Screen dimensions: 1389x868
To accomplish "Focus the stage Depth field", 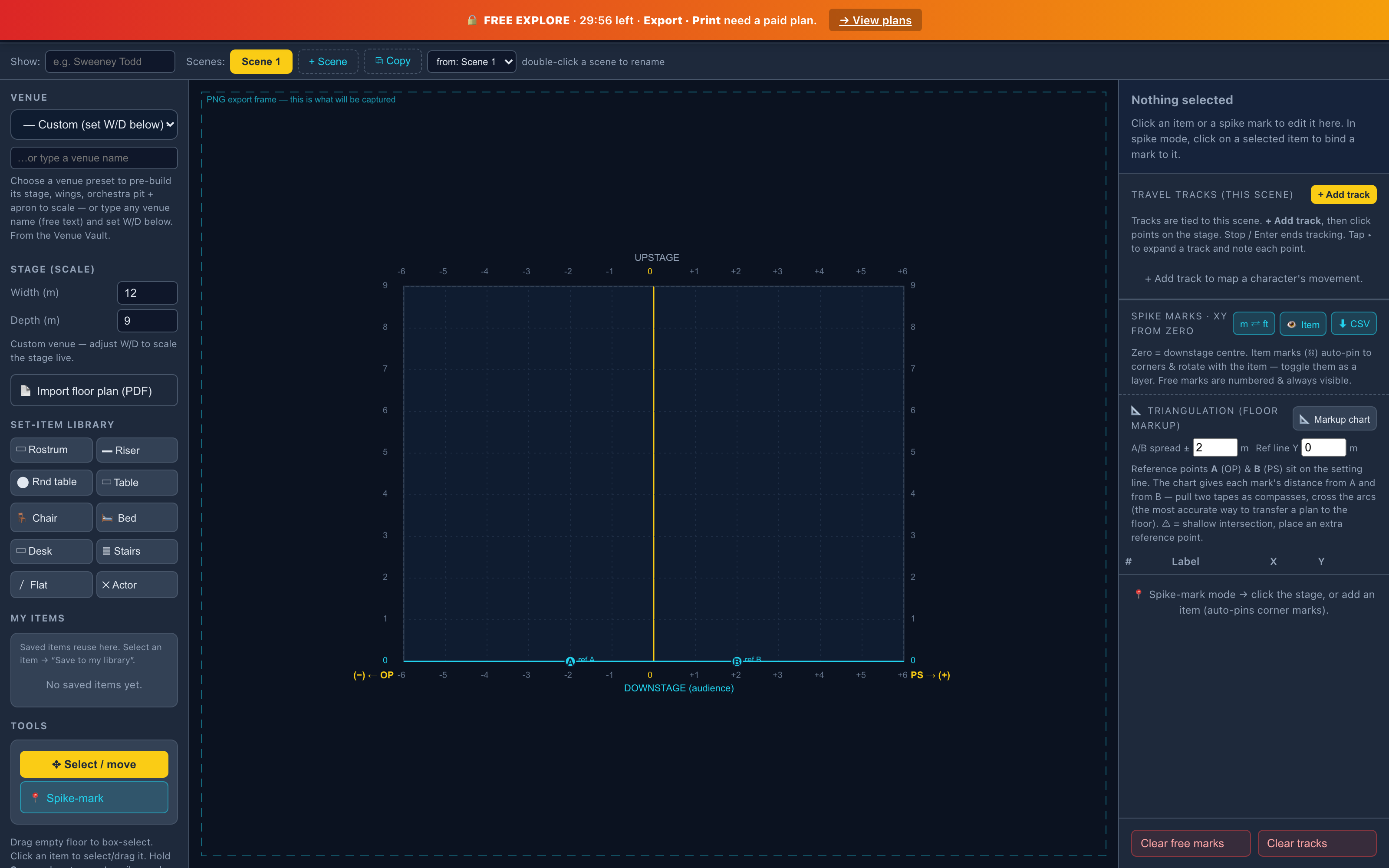I will click(x=148, y=320).
